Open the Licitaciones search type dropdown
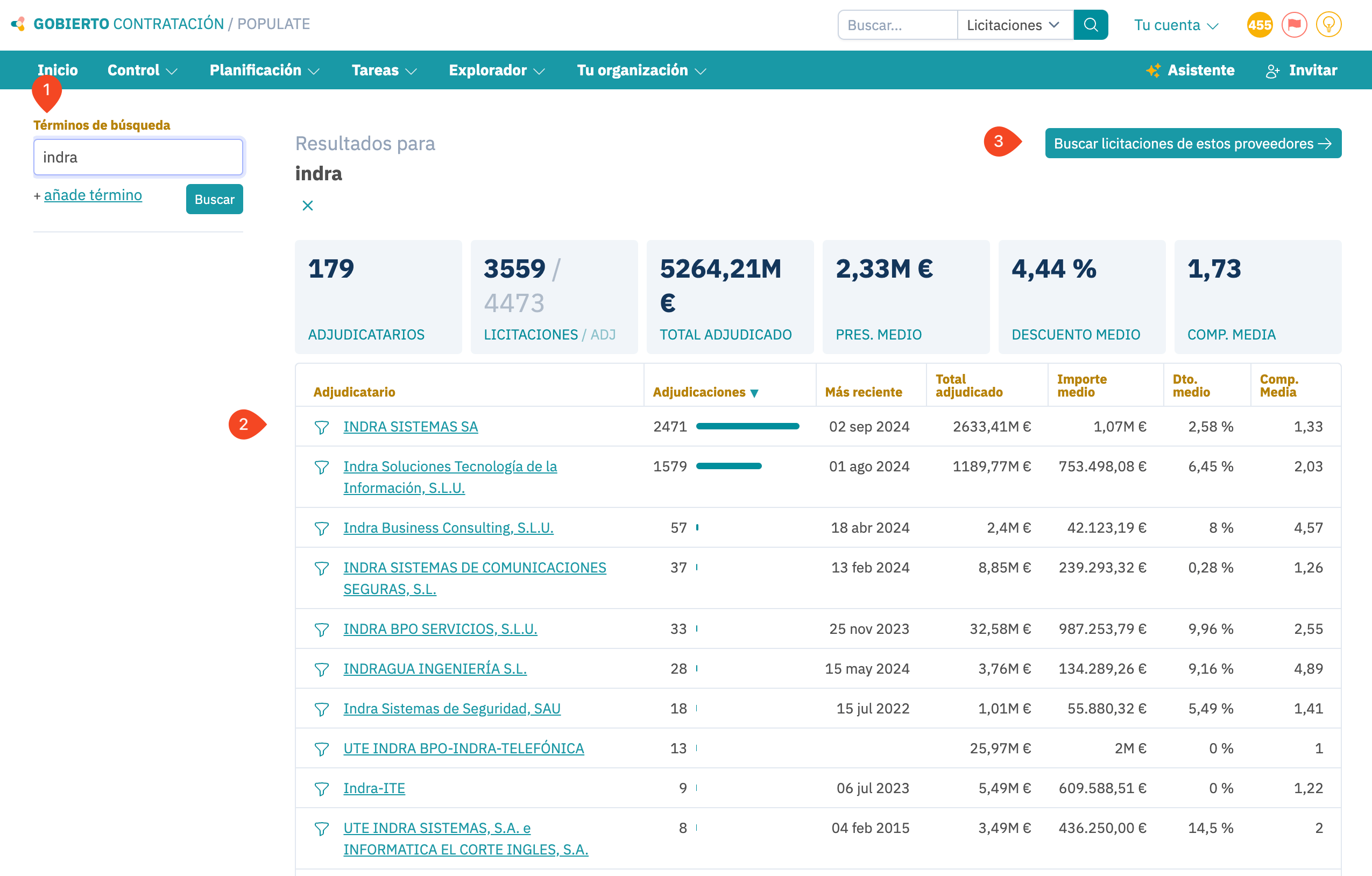 coord(1014,25)
